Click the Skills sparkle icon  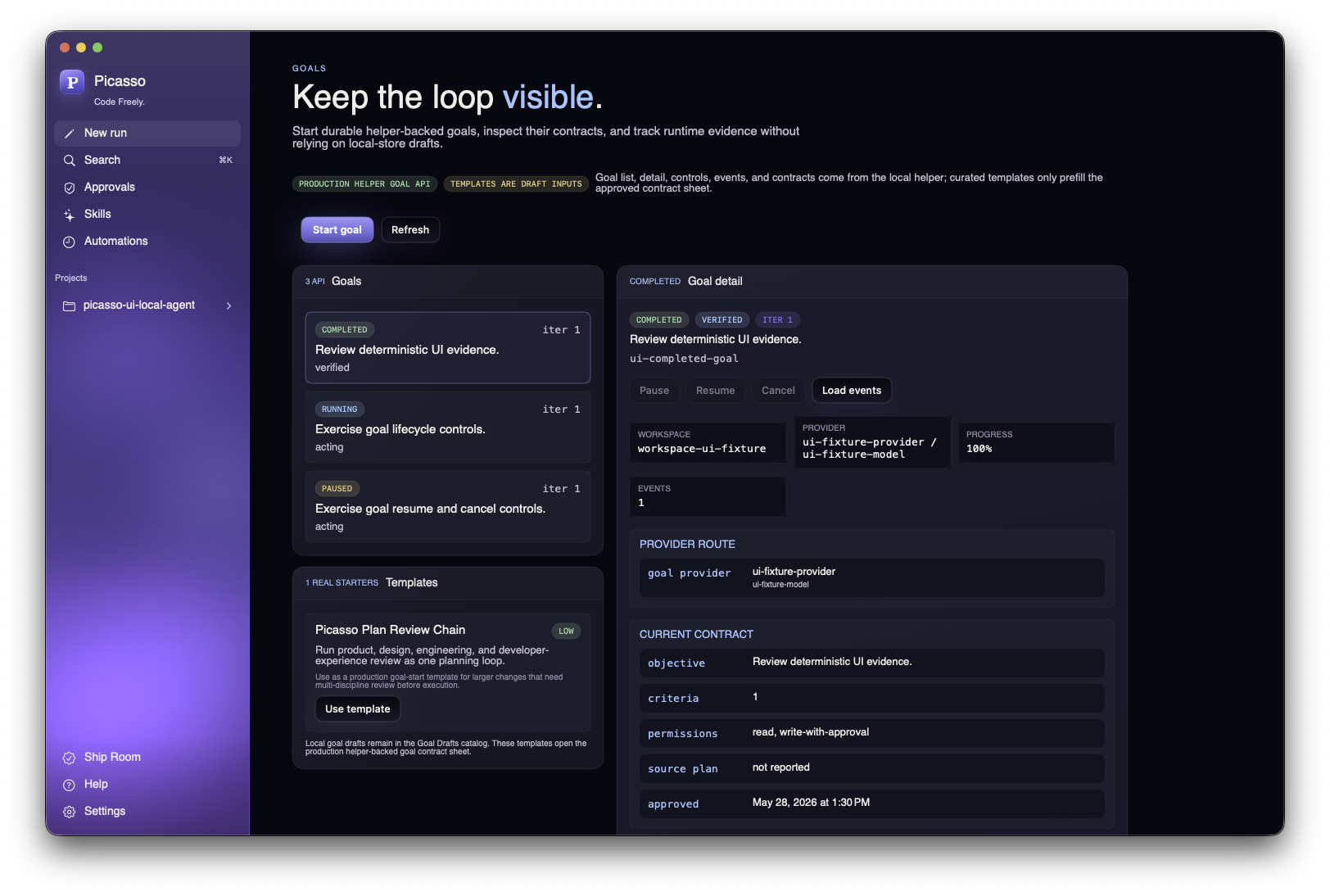click(x=70, y=215)
